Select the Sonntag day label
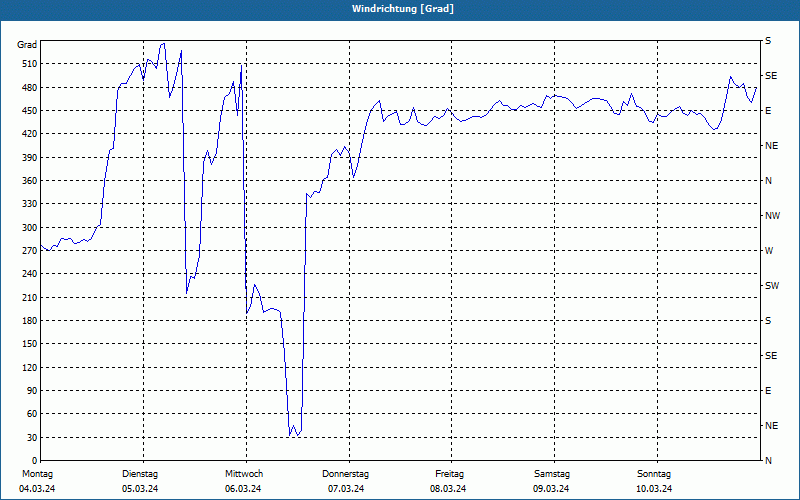 tap(654, 474)
